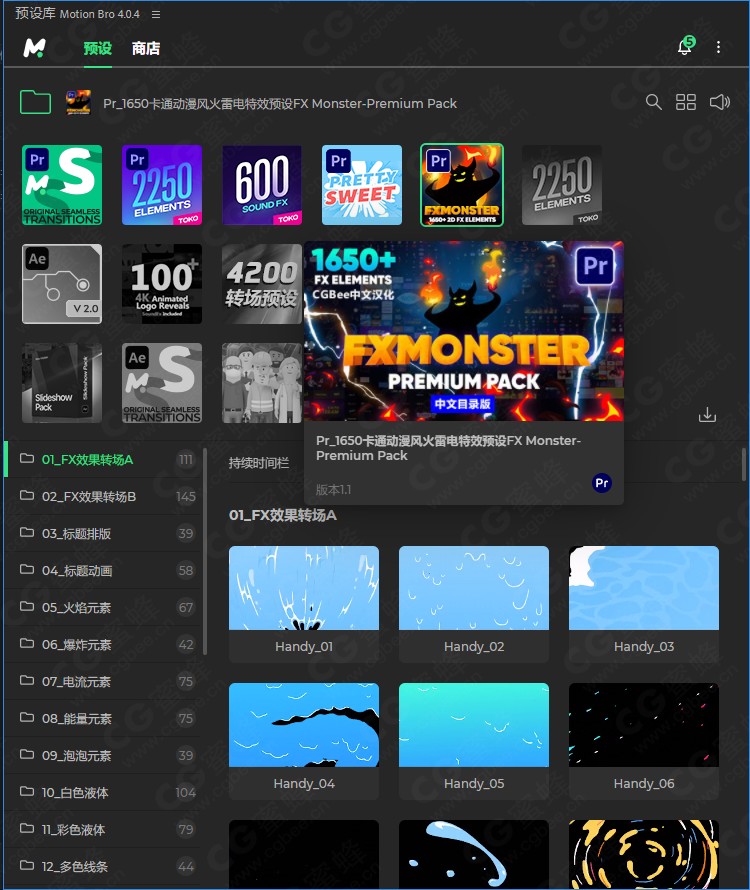This screenshot has height=890, width=750.
Task: Open category 07_电流元素
Action: [103, 682]
